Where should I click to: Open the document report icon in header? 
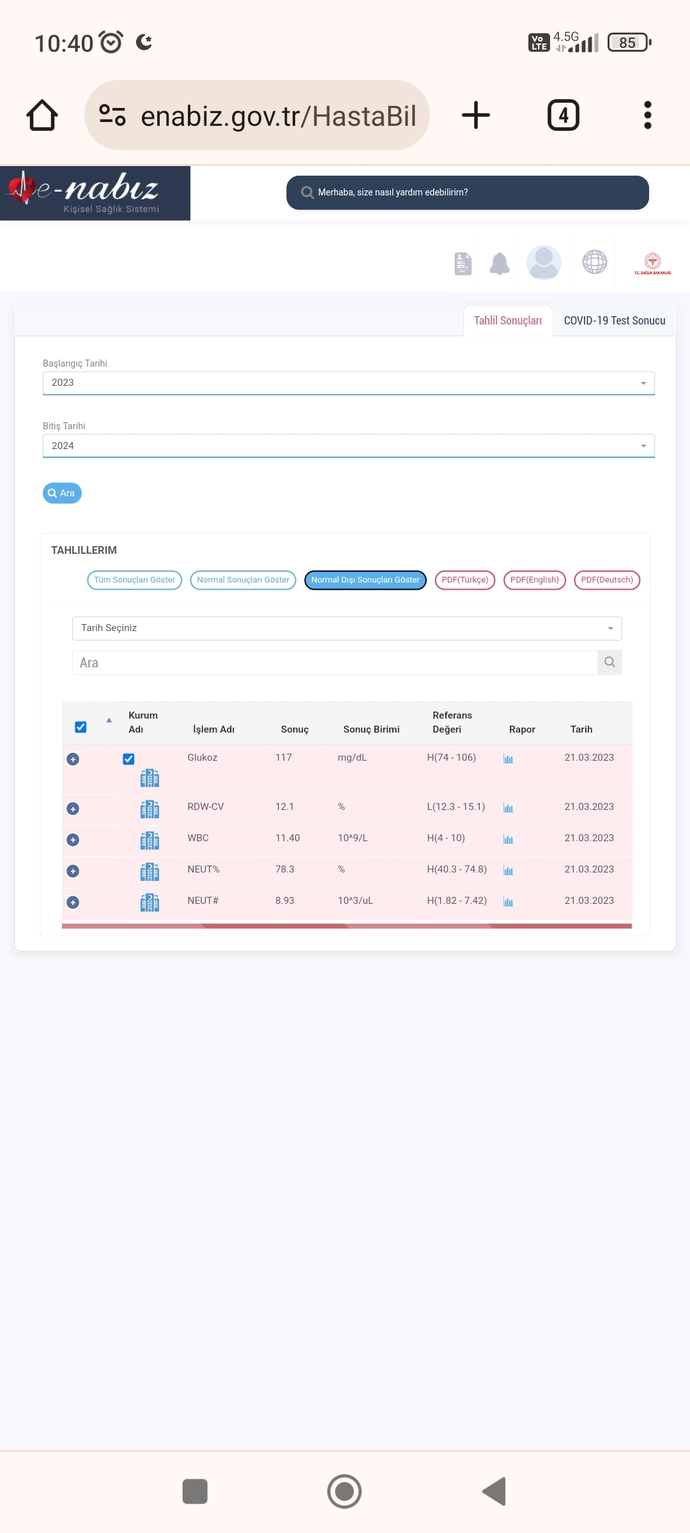462,264
